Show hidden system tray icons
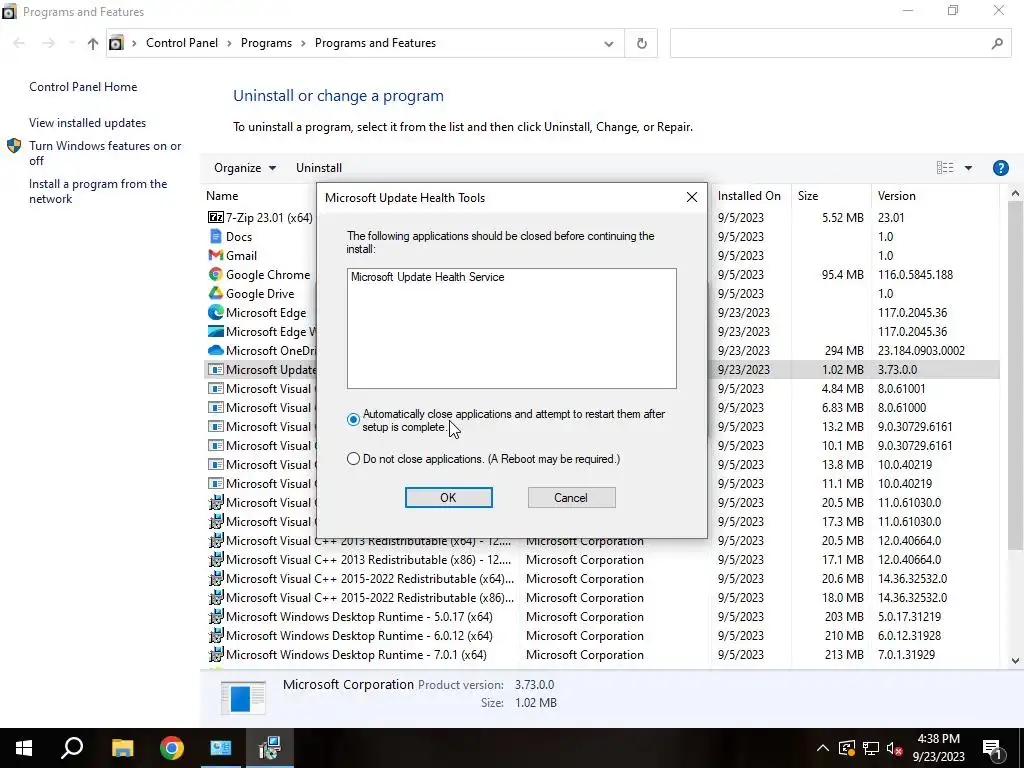 pos(823,748)
